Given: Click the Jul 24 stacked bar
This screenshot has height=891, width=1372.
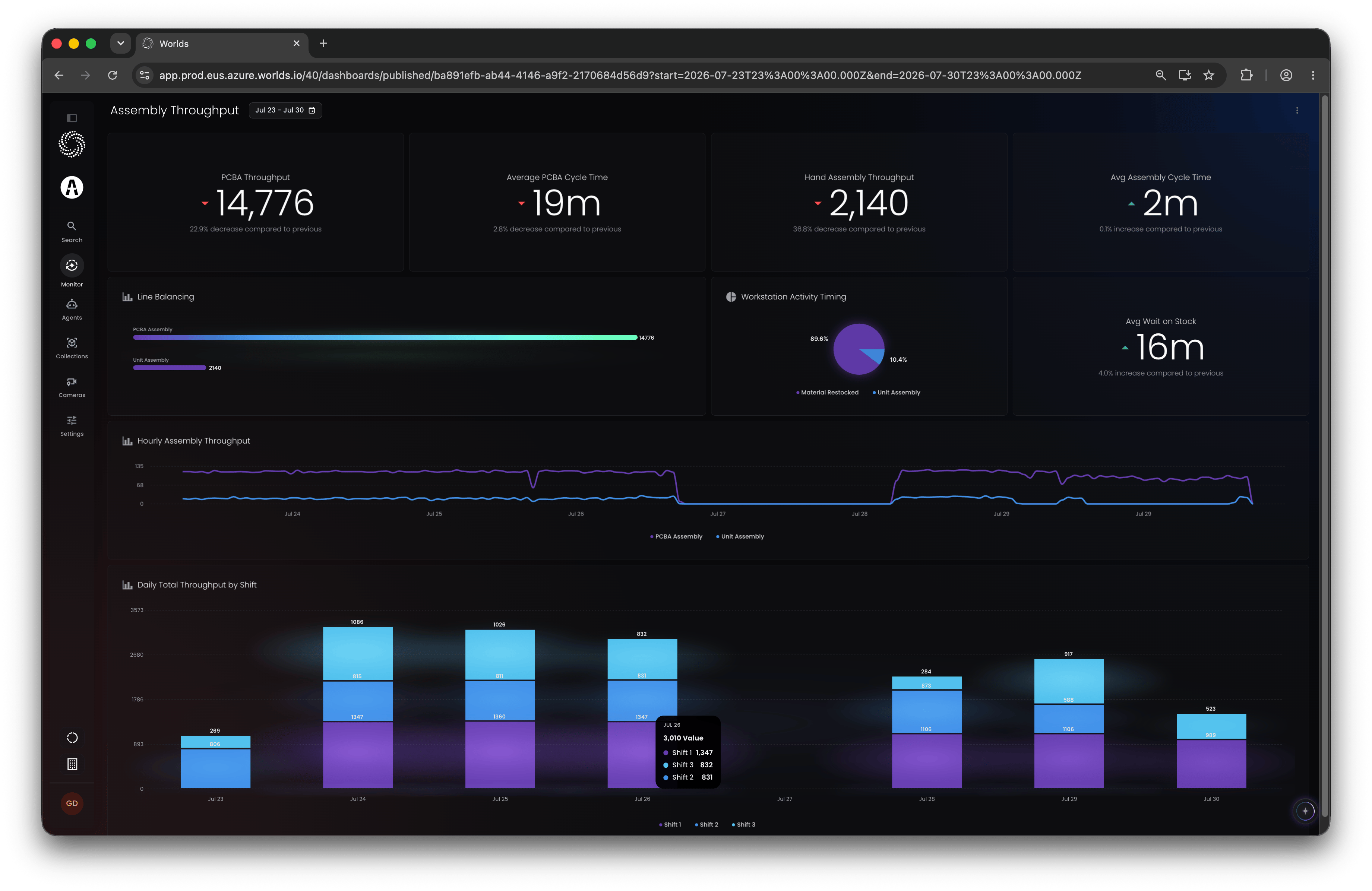Looking at the screenshot, I should coord(357,708).
